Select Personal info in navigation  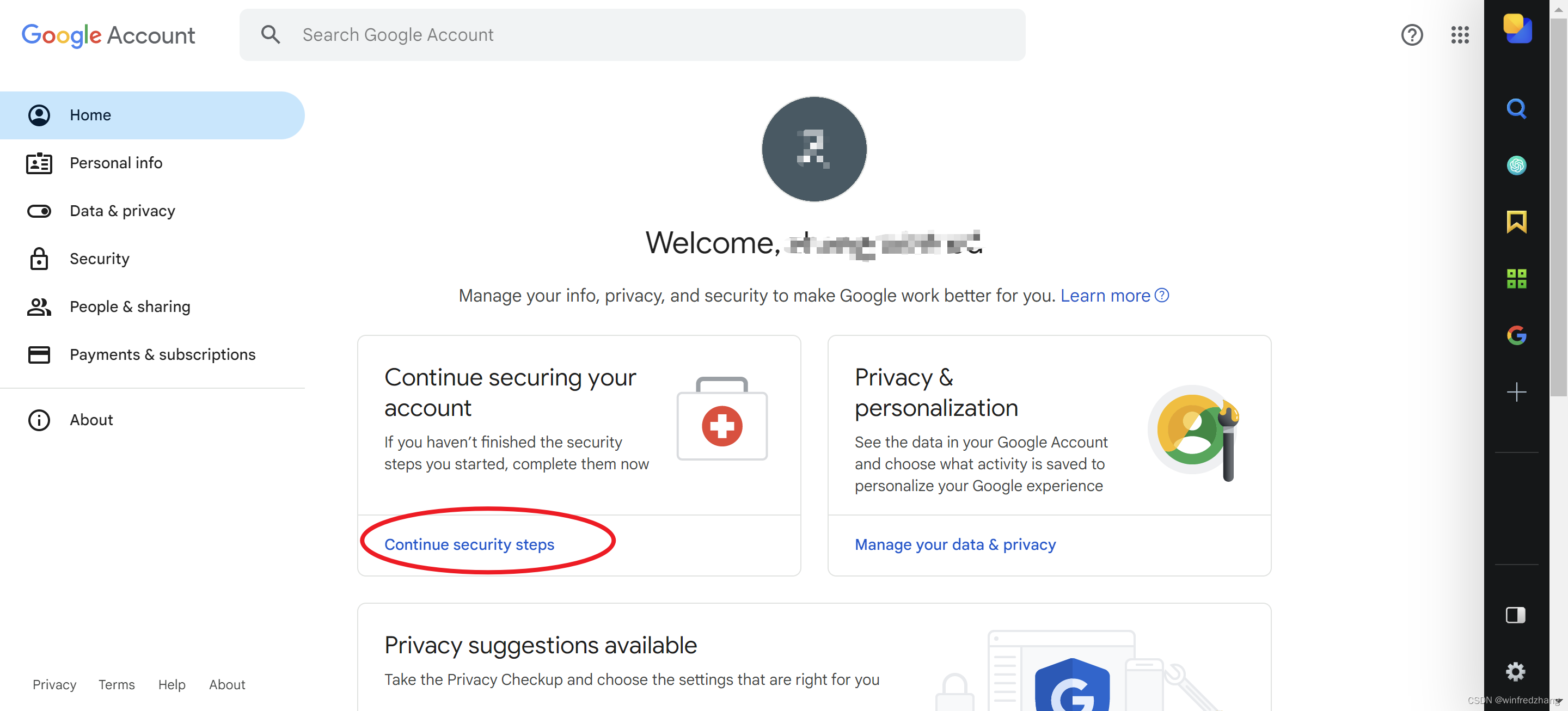tap(115, 163)
